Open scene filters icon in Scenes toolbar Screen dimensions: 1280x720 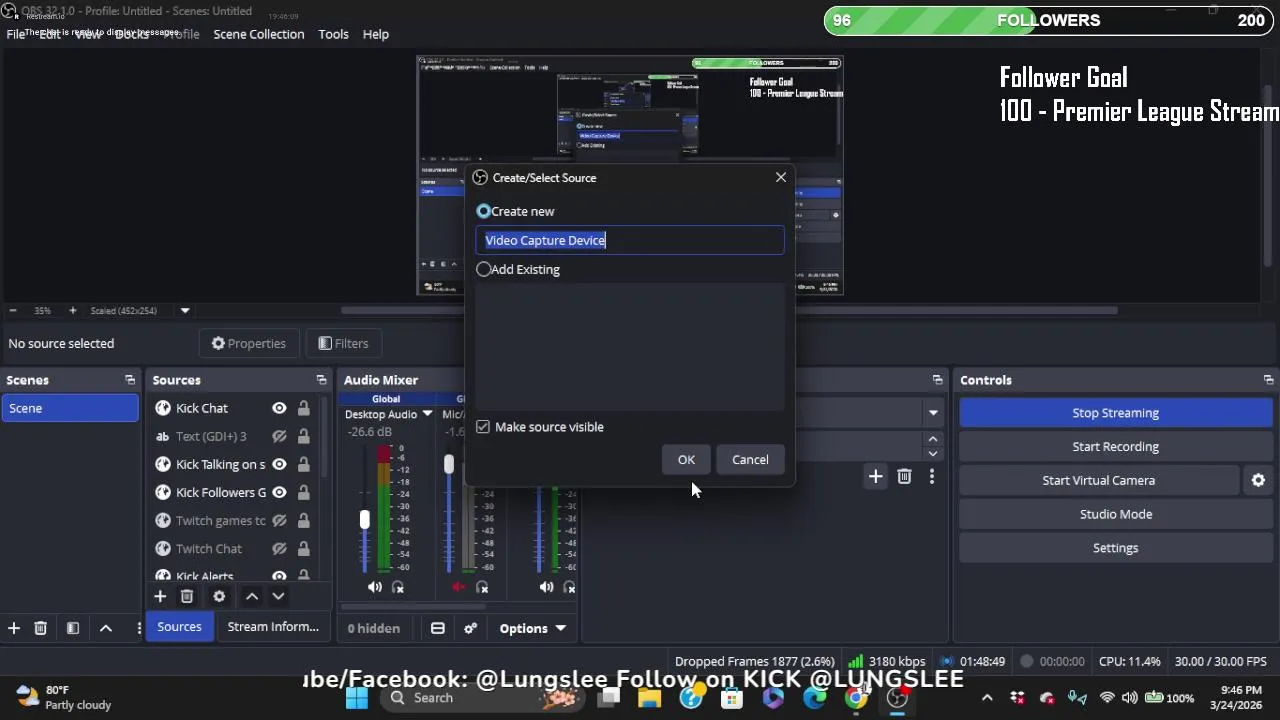coord(73,628)
